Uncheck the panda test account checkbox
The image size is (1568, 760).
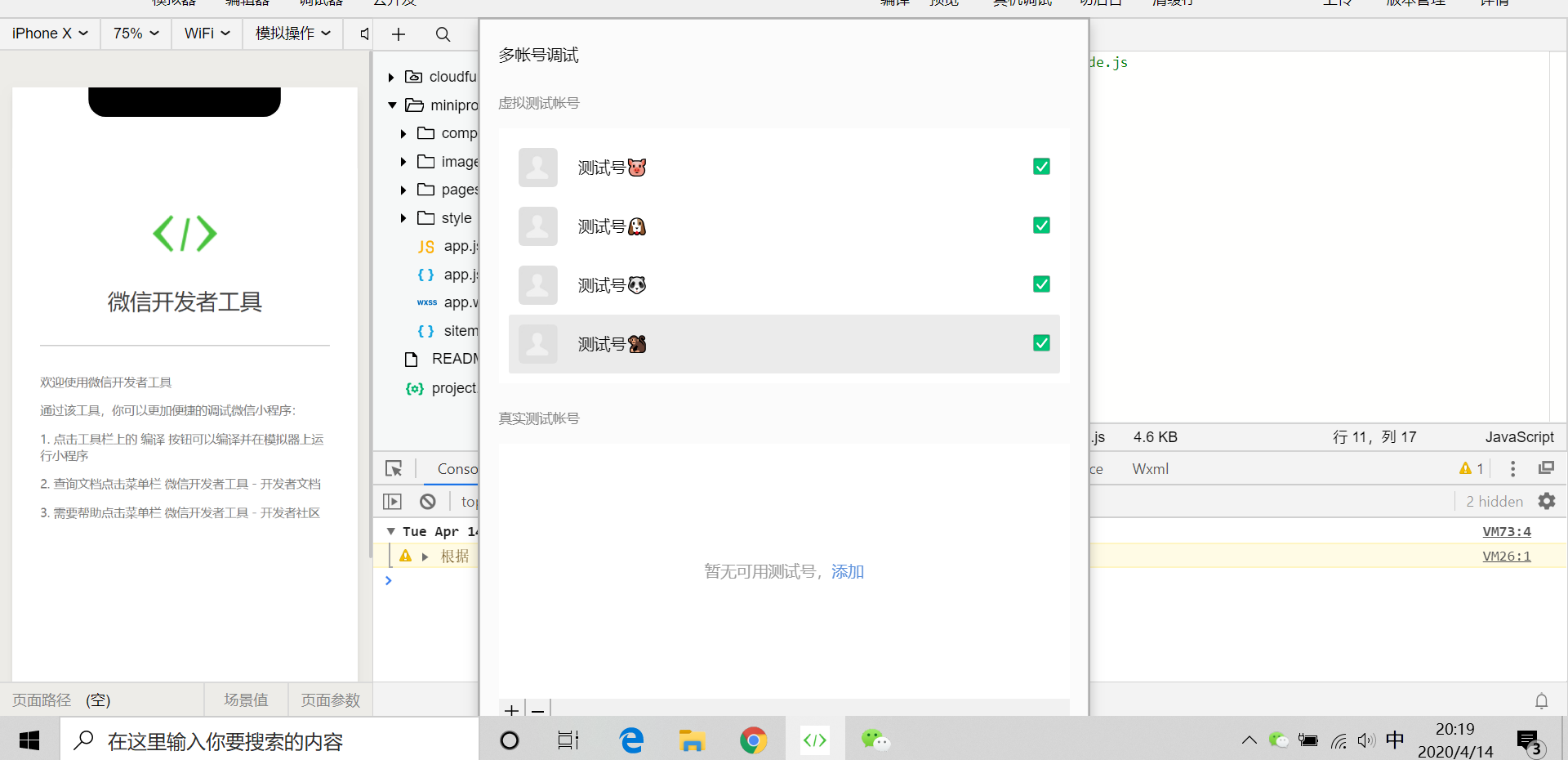click(x=1041, y=284)
